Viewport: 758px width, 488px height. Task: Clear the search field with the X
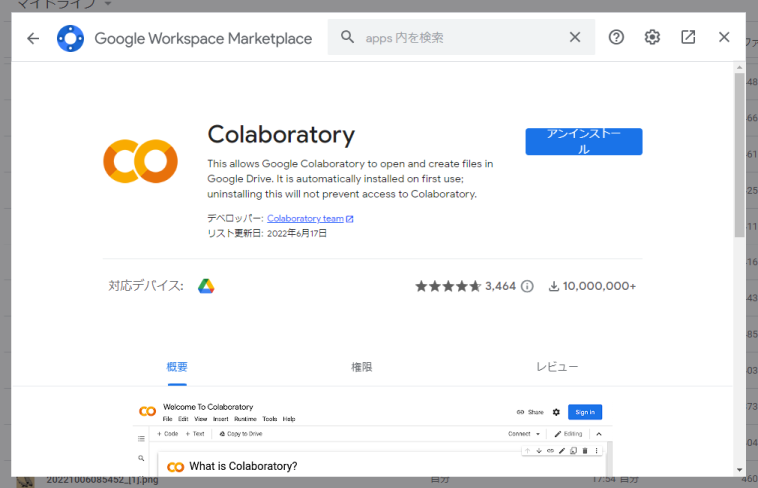[x=575, y=37]
